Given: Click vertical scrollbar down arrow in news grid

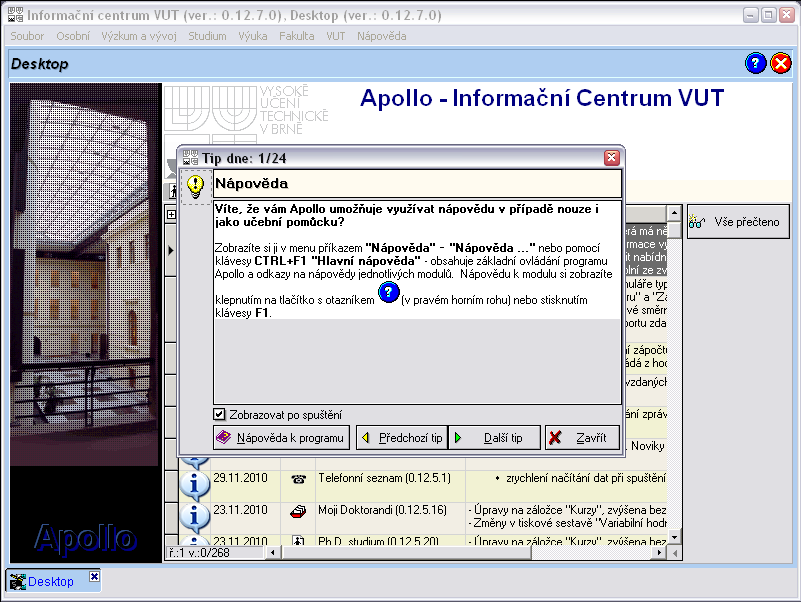Looking at the screenshot, I should pos(674,538).
